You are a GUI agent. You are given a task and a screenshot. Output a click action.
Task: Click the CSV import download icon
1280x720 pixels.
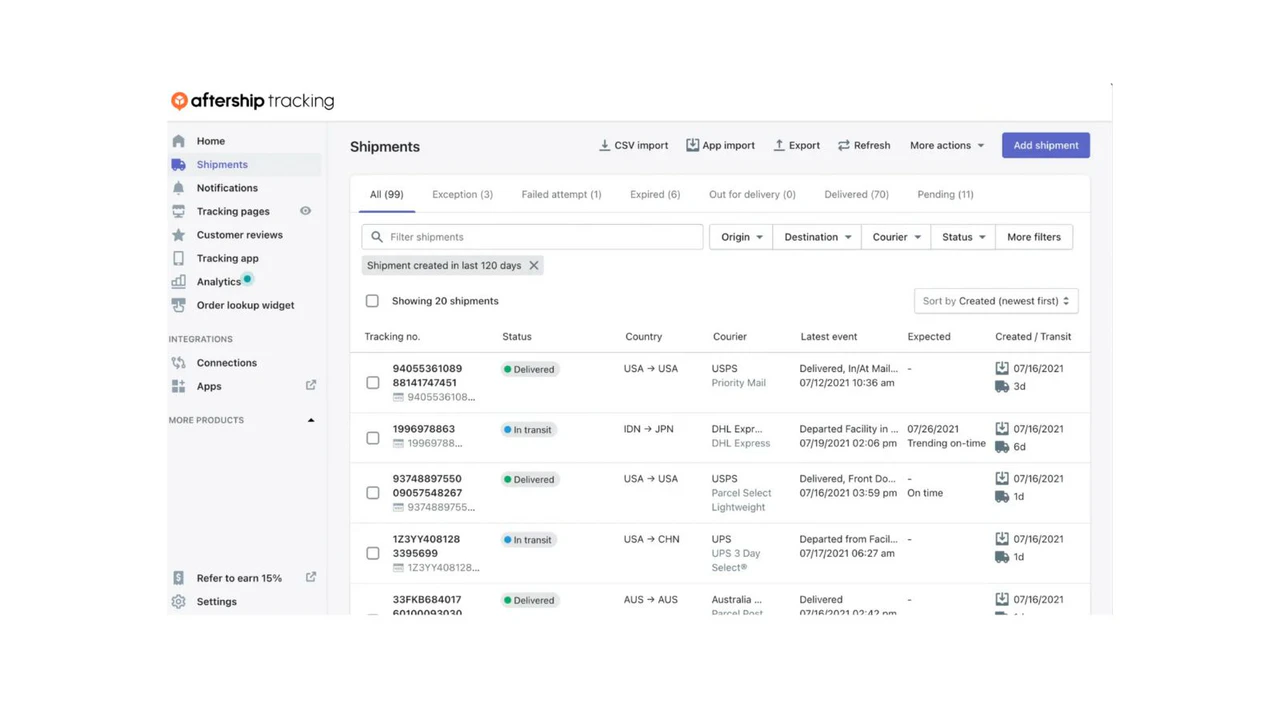[604, 145]
